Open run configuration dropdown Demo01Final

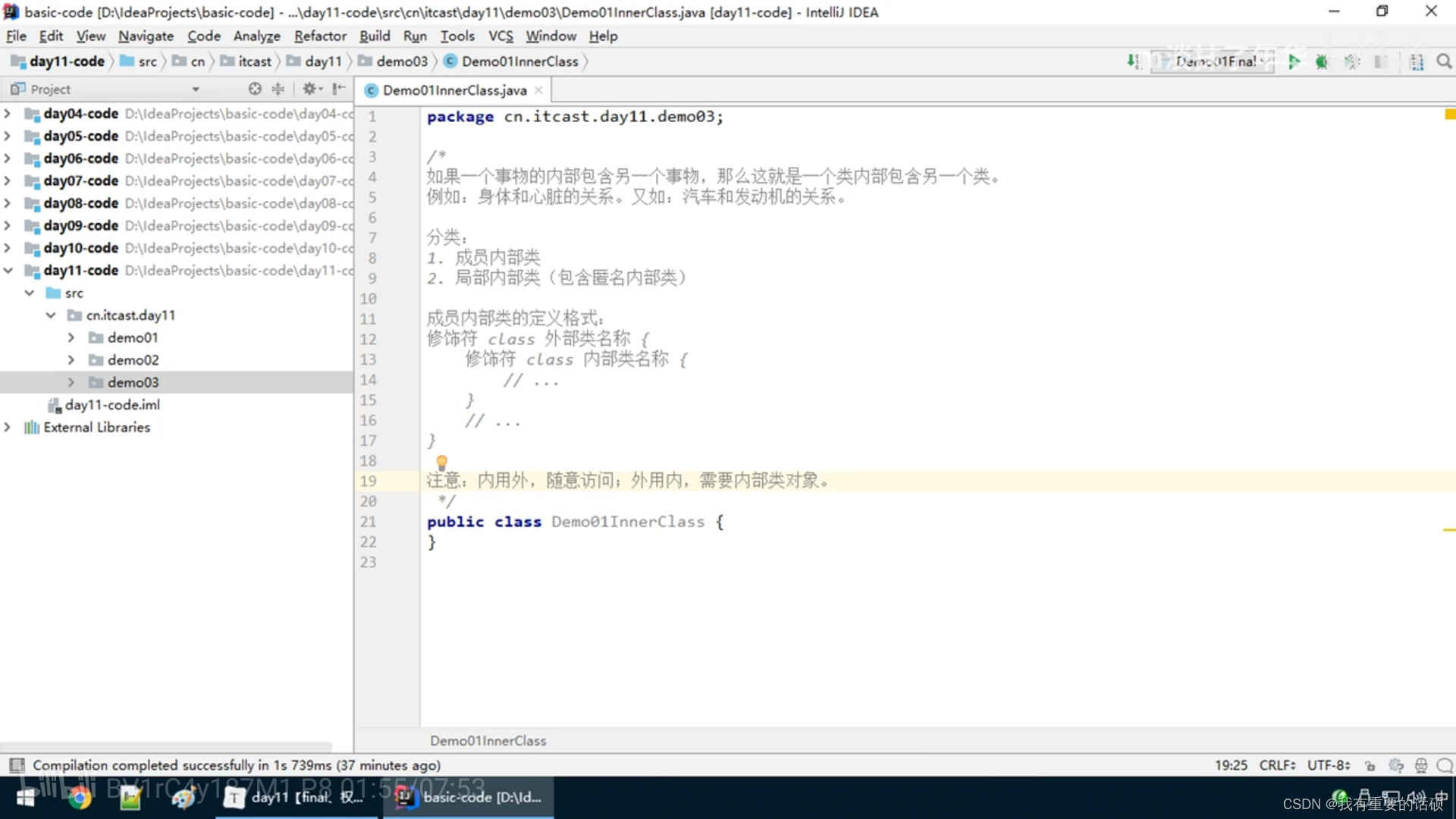pos(1212,62)
